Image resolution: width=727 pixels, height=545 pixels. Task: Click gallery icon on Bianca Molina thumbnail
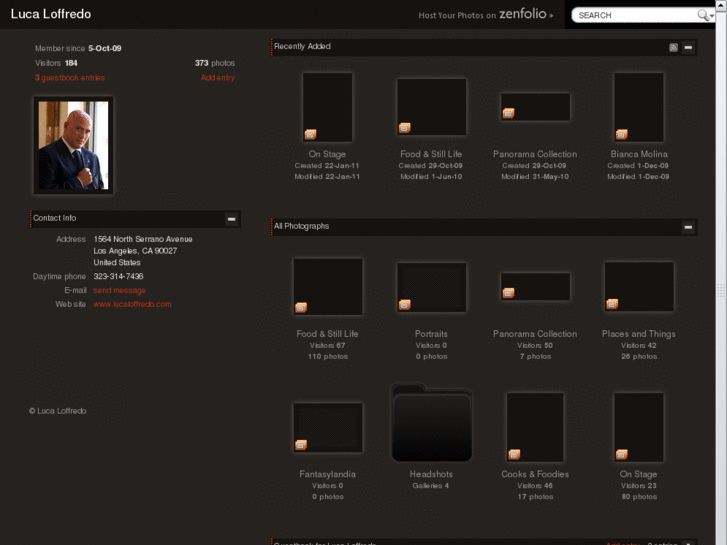point(622,134)
